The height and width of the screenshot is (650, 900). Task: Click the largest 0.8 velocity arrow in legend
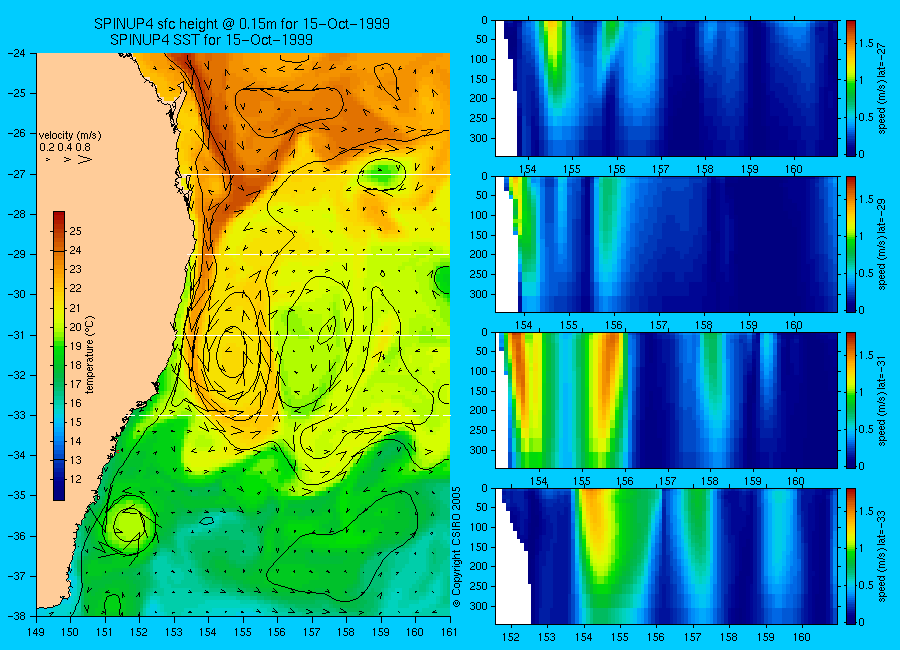pos(85,160)
